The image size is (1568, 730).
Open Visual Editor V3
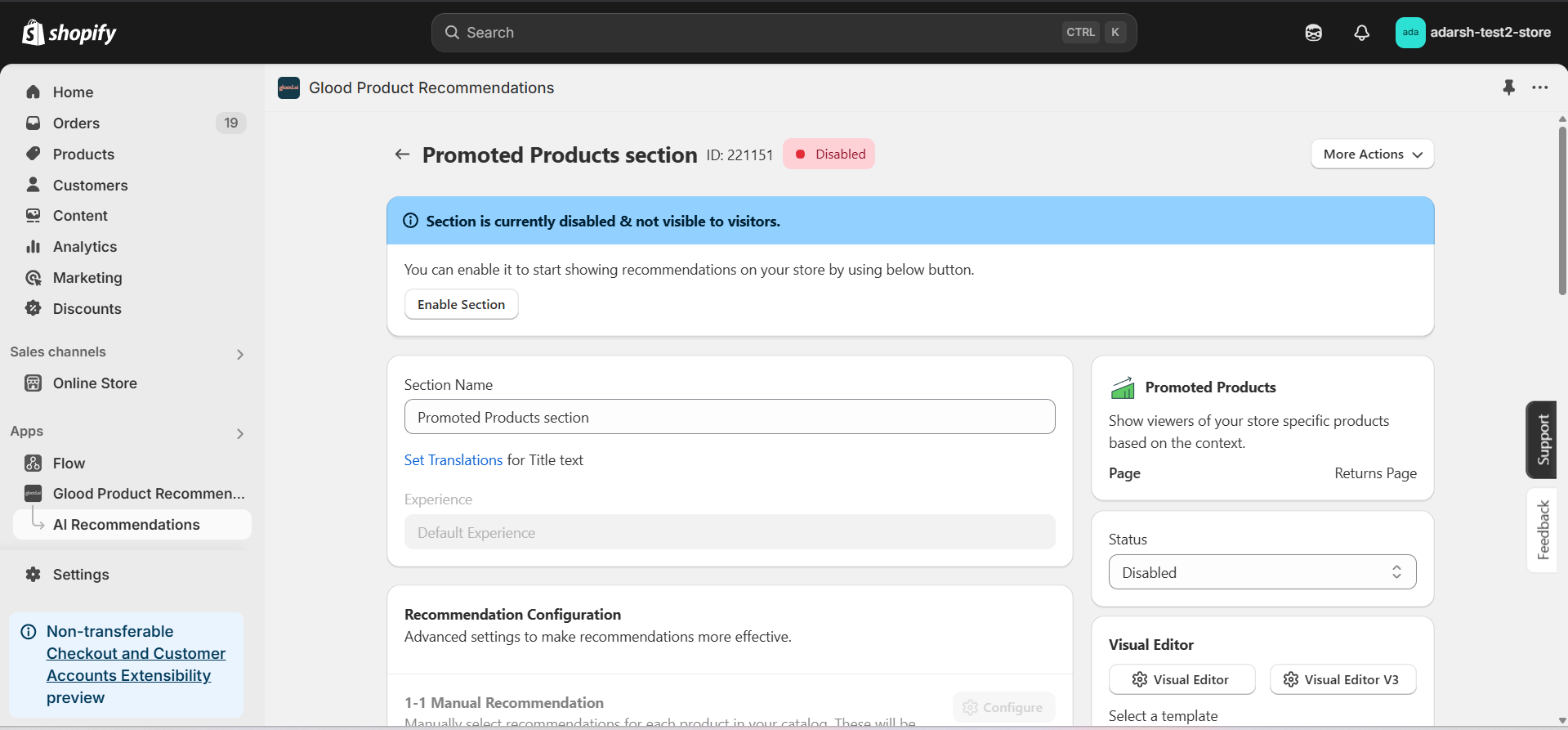point(1342,679)
